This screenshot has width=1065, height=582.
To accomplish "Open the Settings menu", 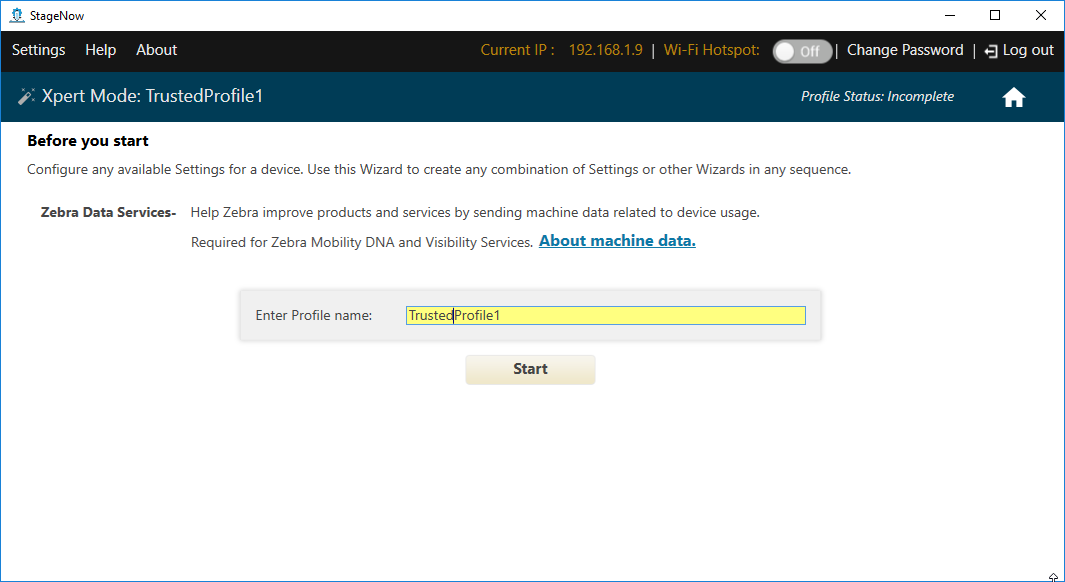I will 38,50.
